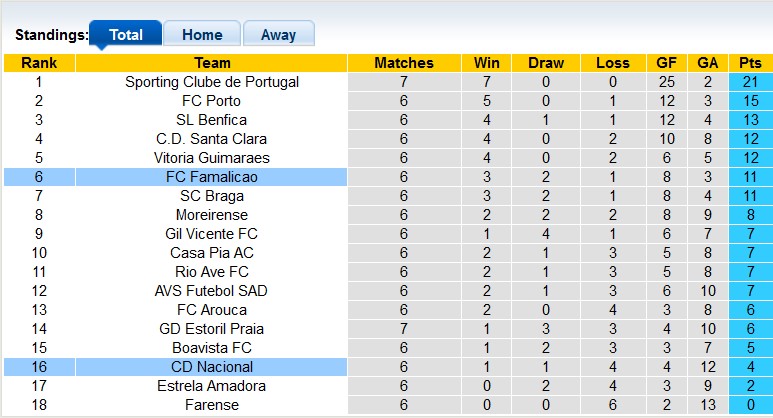Screen dimensions: 773x418
Task: Switch to the Home standings tab
Action: point(202,34)
